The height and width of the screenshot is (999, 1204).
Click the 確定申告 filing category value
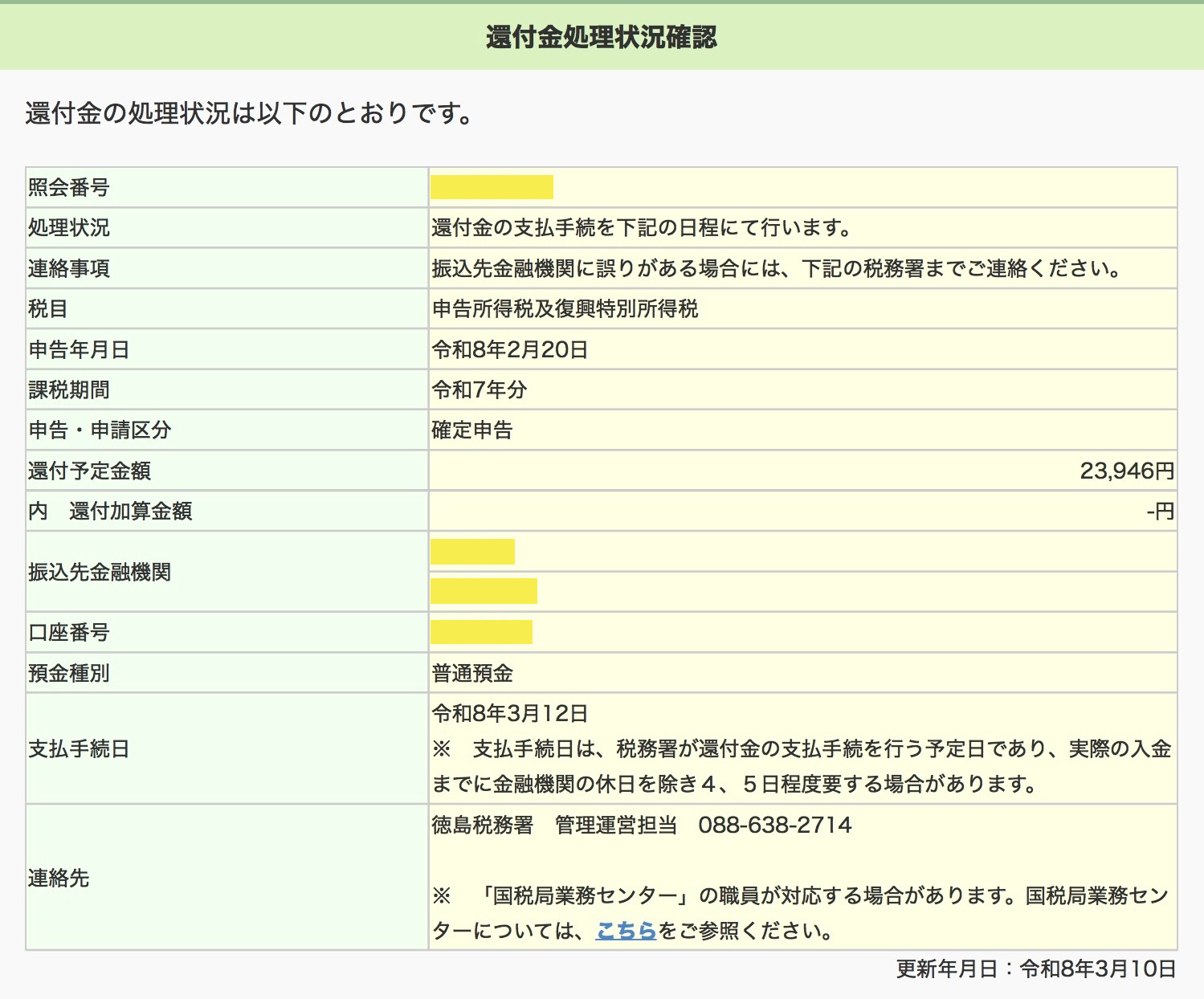472,430
